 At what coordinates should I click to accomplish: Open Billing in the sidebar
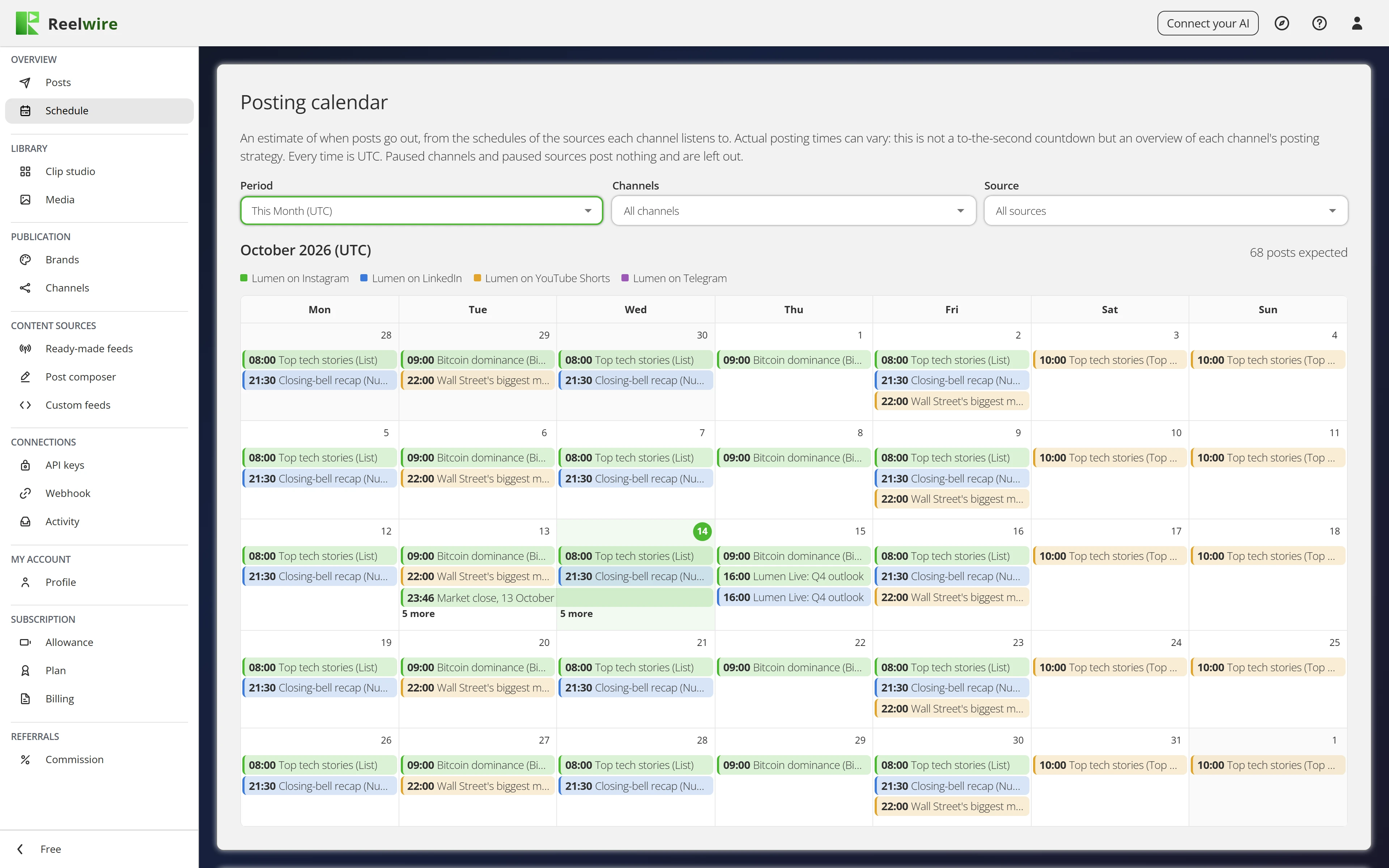(x=99, y=699)
